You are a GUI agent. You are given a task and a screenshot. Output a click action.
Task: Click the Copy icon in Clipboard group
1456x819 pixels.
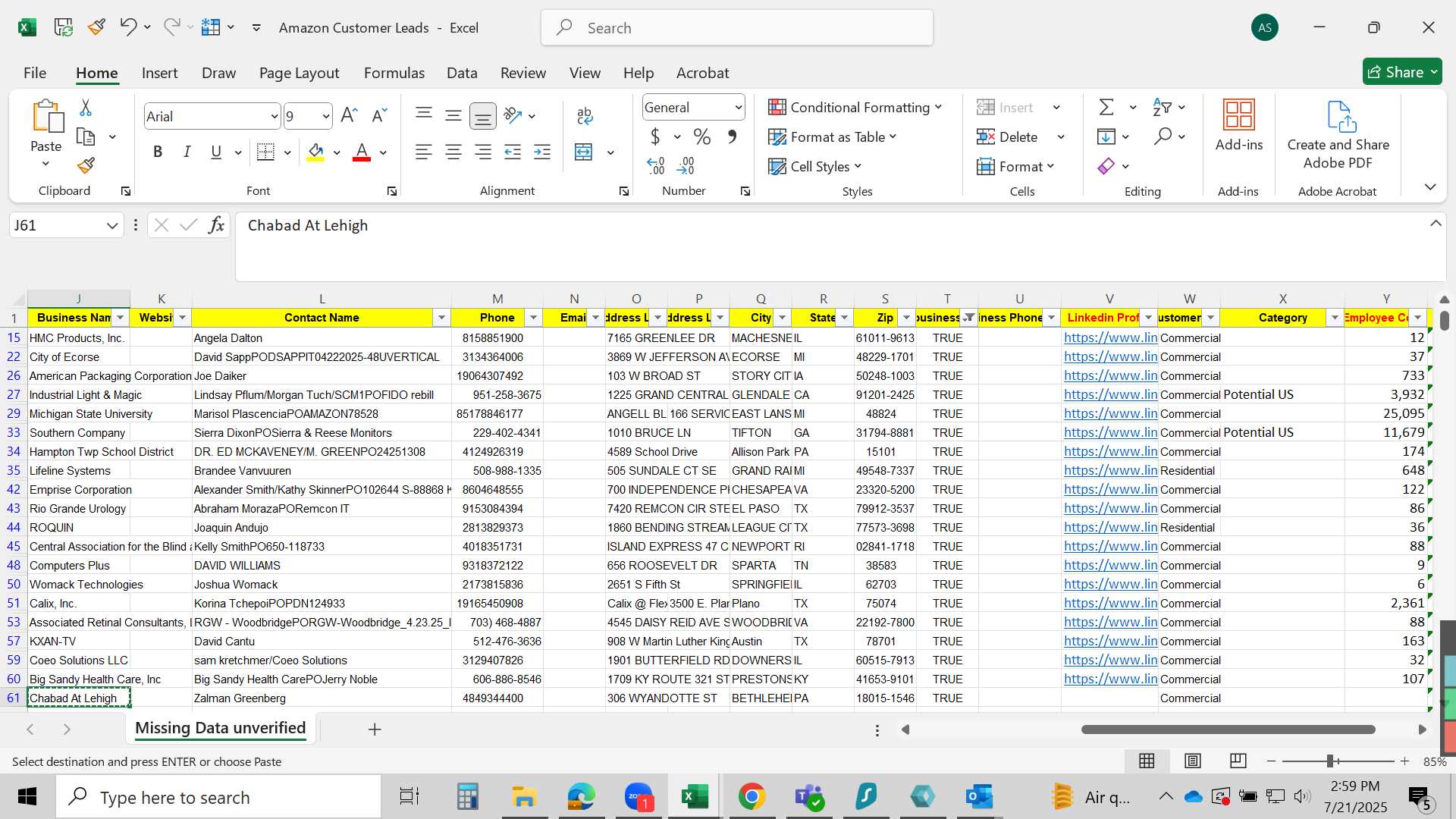(x=86, y=137)
